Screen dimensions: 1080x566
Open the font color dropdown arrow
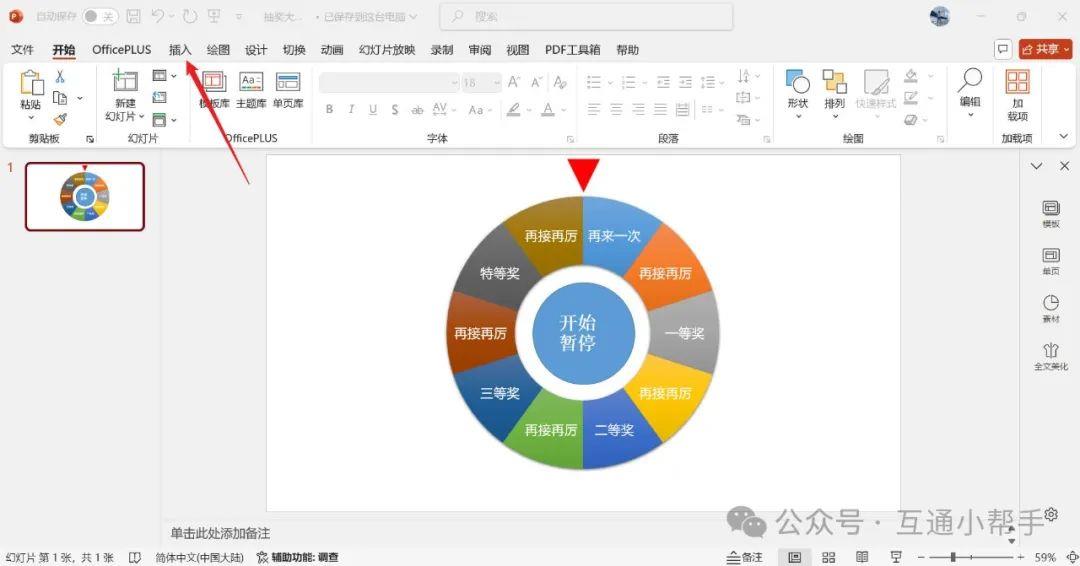click(x=563, y=109)
